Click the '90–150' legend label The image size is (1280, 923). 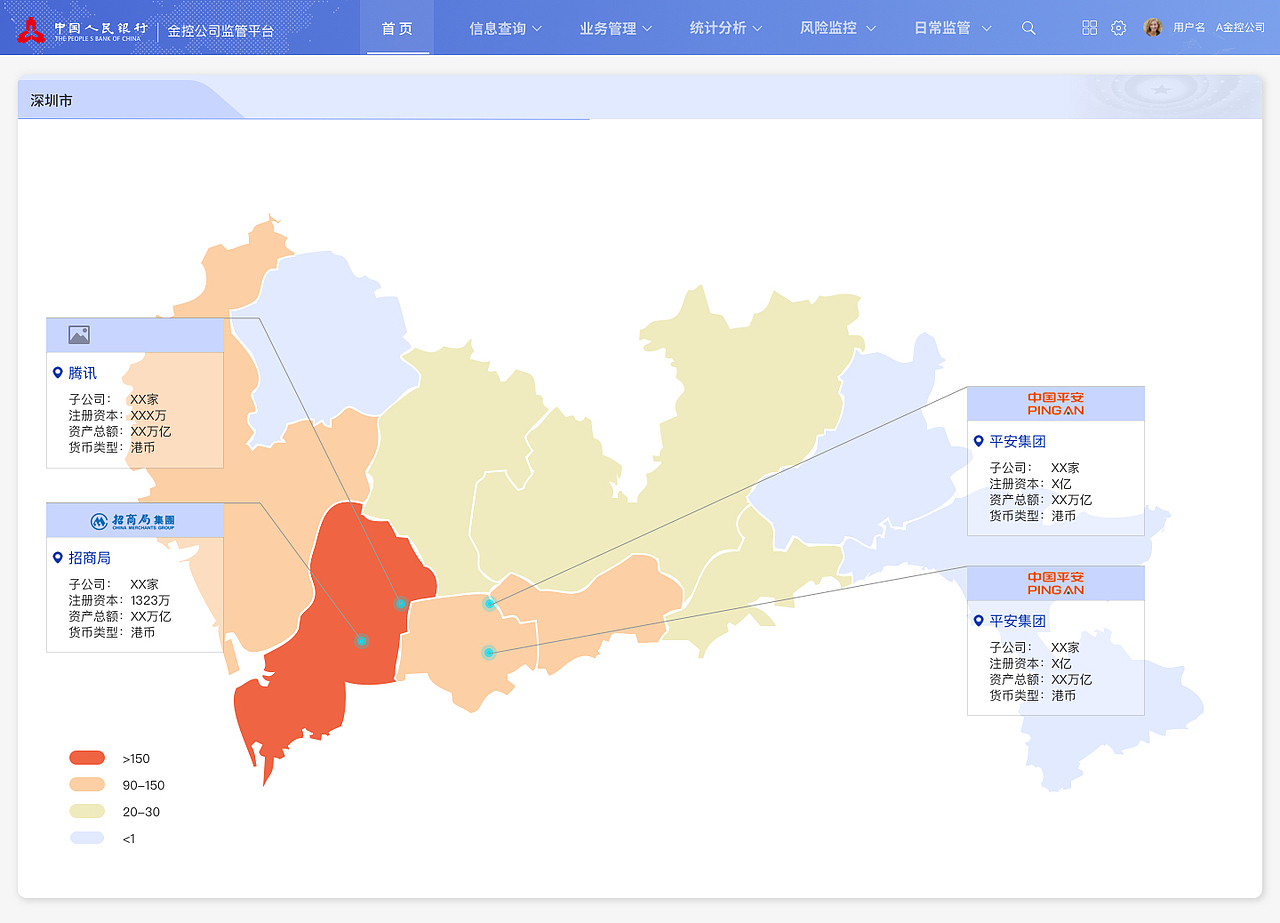pyautogui.click(x=144, y=786)
